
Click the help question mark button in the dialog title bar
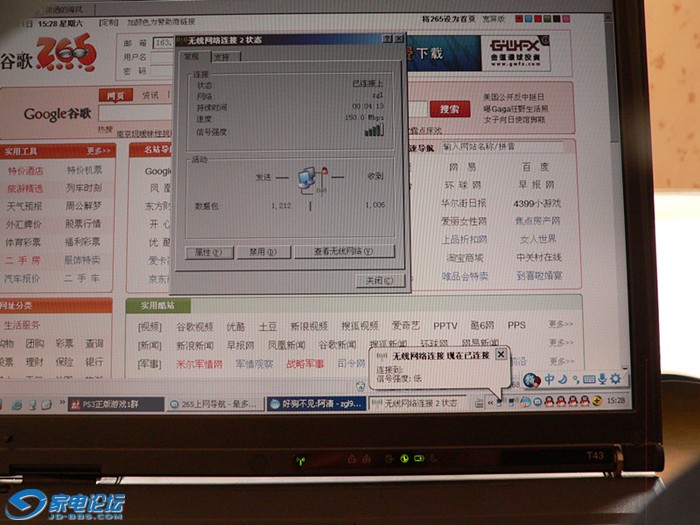pyautogui.click(x=388, y=39)
